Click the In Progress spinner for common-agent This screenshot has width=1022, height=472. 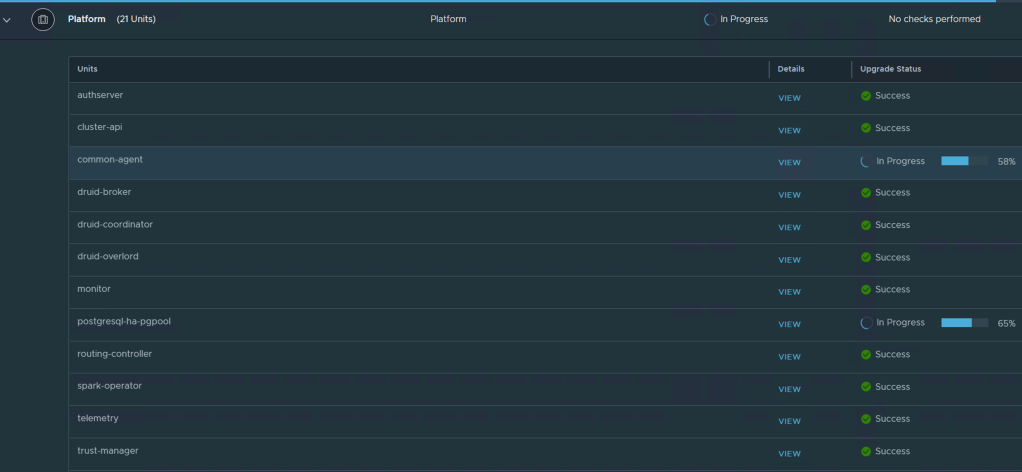coord(866,161)
